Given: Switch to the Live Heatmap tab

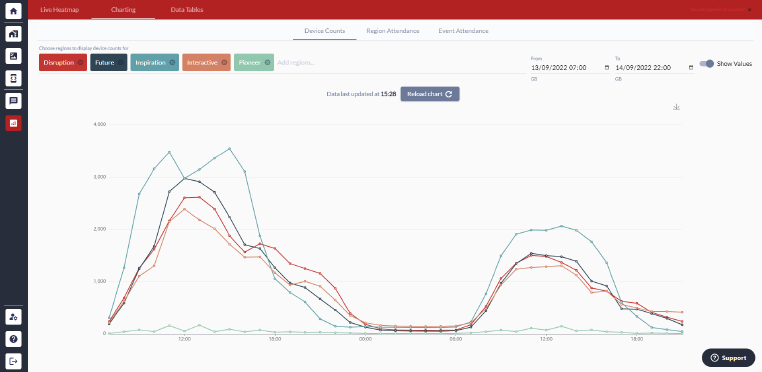Looking at the screenshot, I should coord(59,10).
